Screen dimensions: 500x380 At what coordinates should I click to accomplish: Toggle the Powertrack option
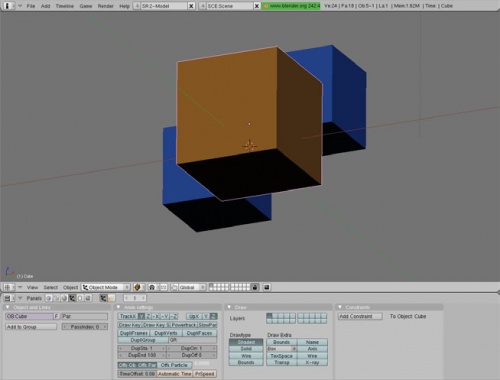(x=184, y=325)
